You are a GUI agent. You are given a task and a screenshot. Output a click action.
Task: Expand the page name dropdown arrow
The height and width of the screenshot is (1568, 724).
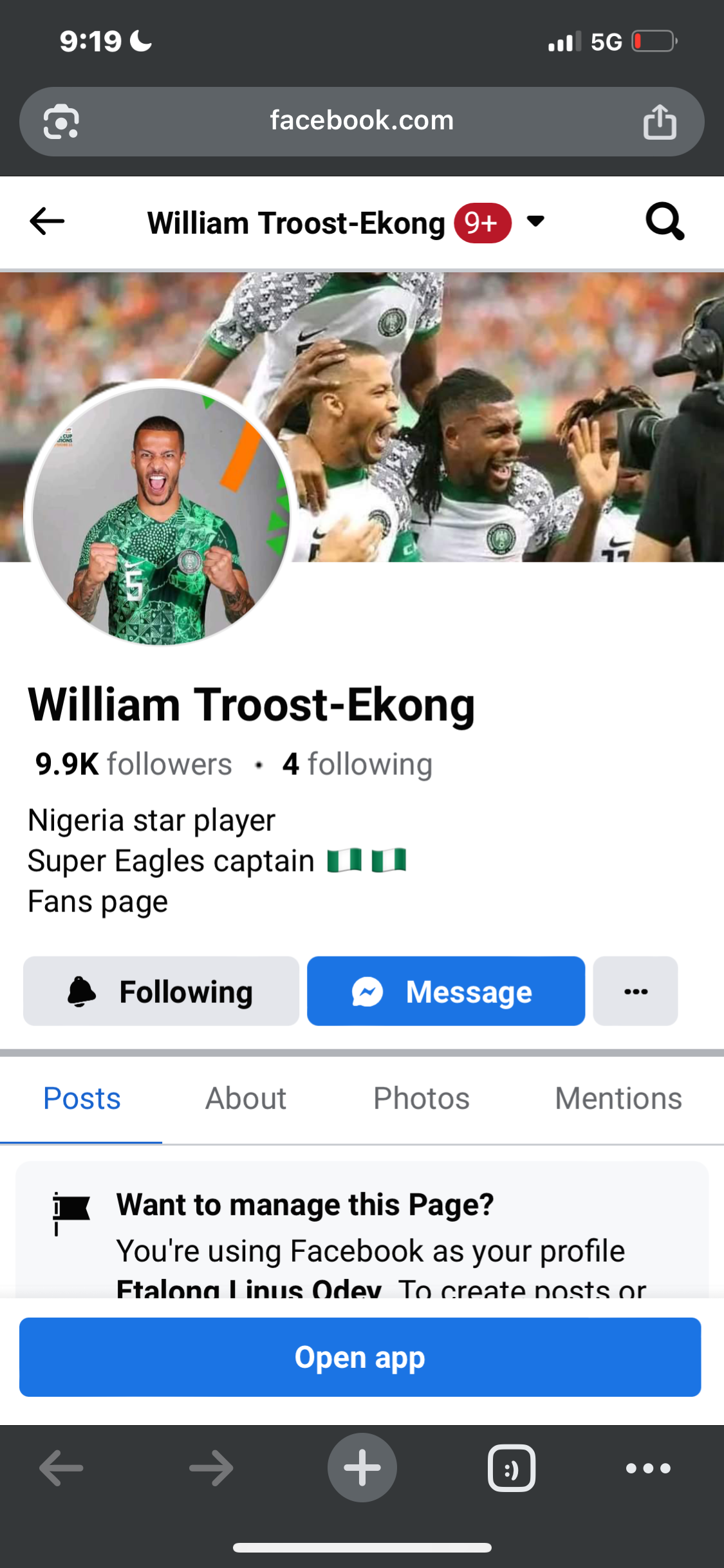[535, 221]
